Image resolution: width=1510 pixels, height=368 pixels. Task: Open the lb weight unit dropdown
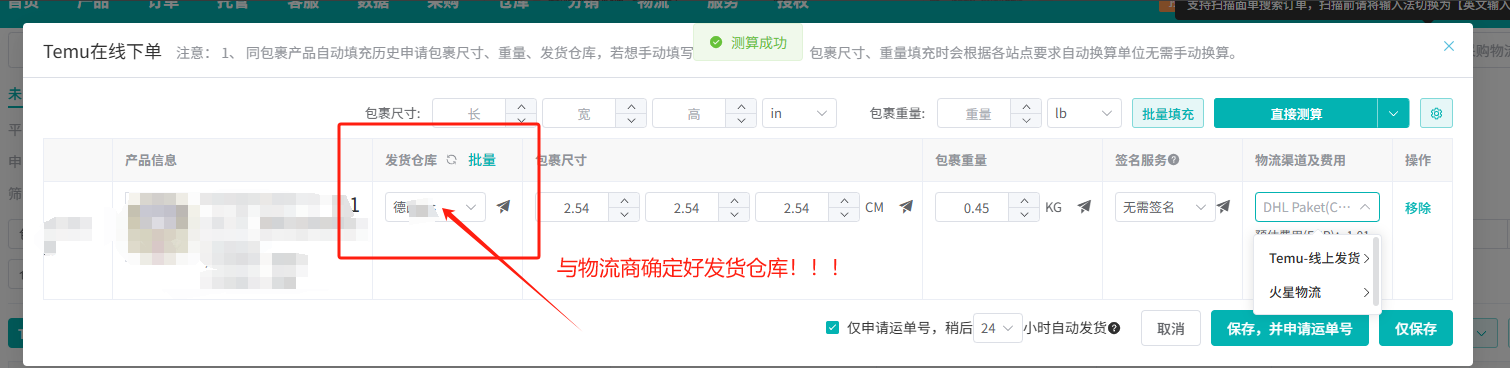coord(1084,114)
